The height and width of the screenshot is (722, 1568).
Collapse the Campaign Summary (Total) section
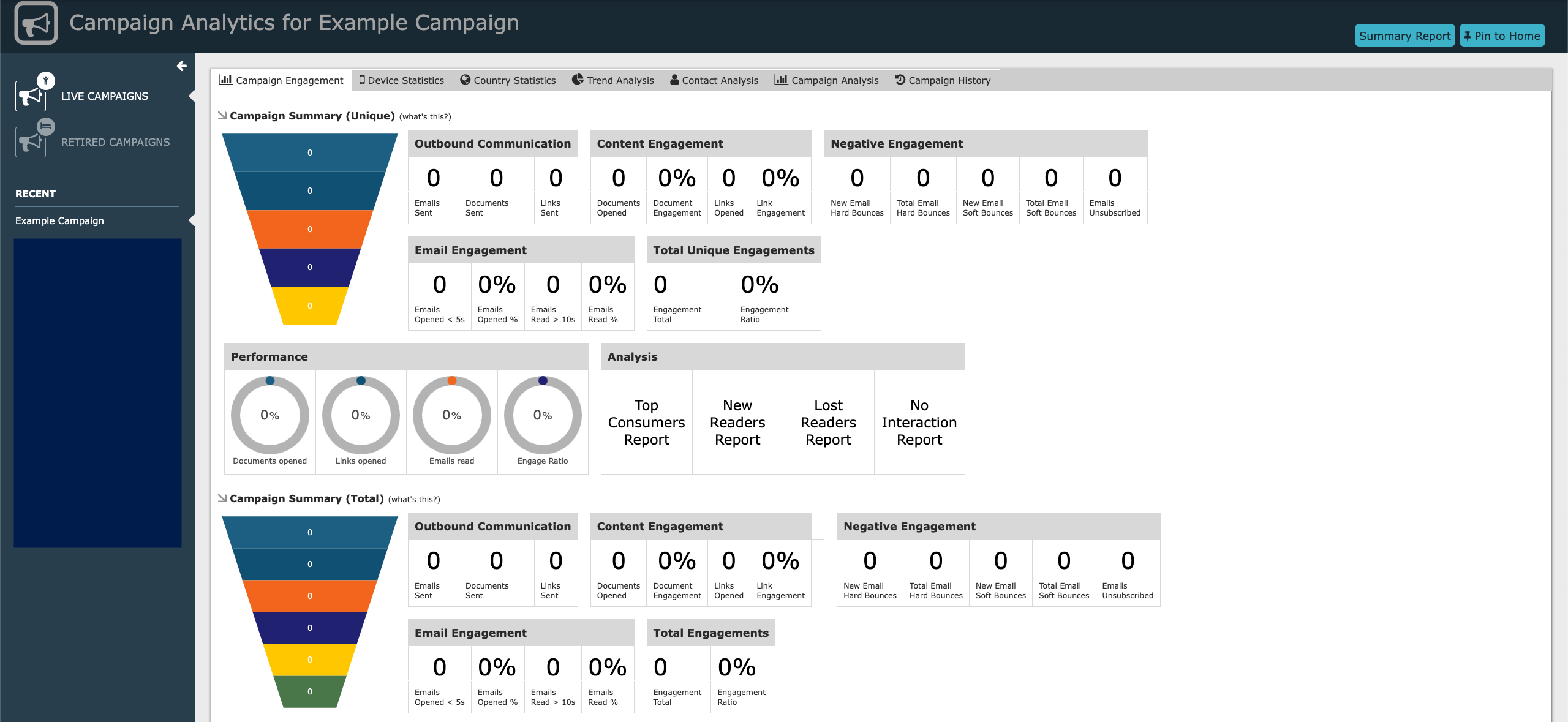coord(222,498)
